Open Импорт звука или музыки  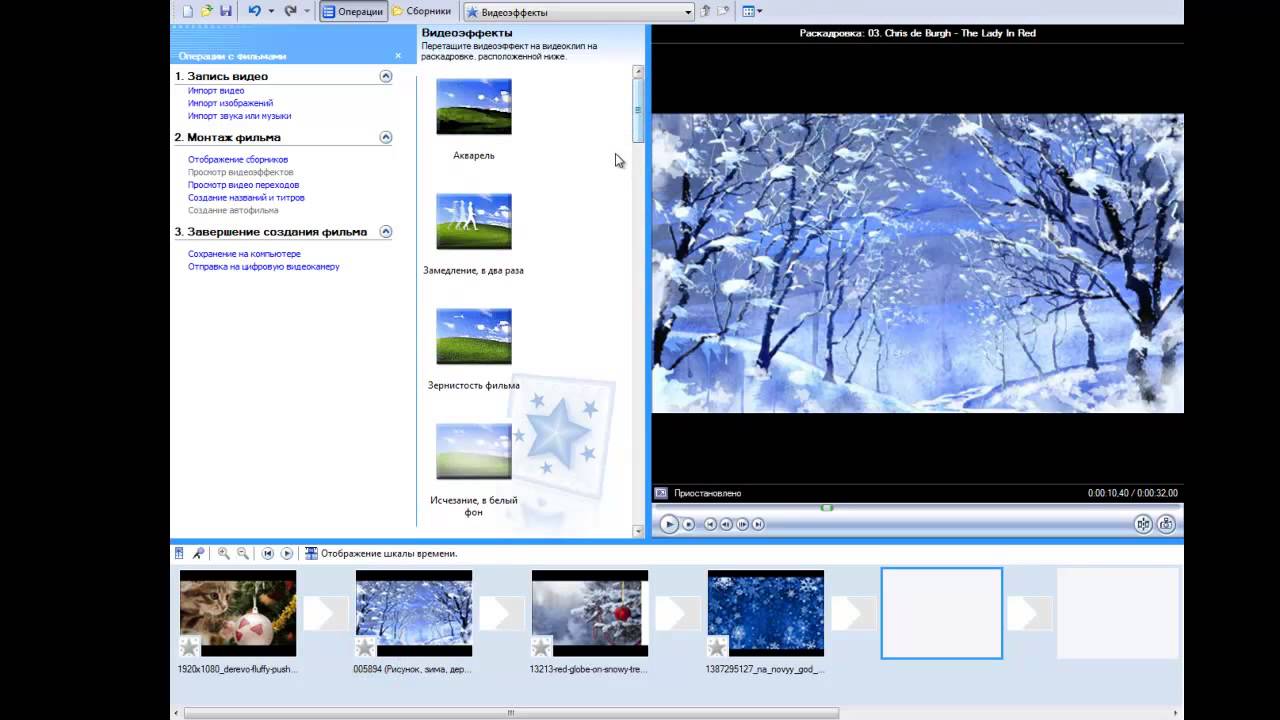point(239,116)
